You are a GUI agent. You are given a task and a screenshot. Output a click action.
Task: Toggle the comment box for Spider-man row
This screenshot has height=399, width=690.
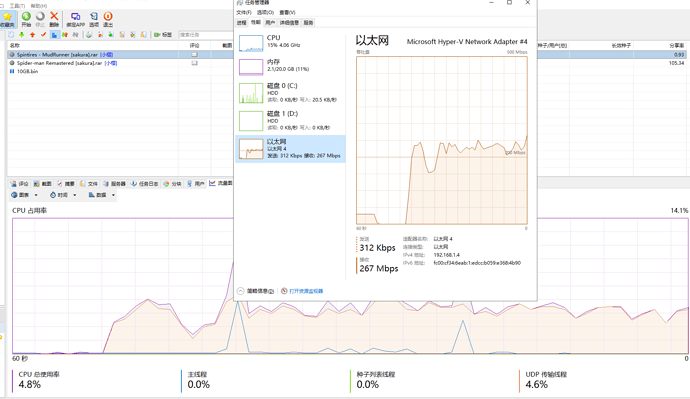(194, 63)
